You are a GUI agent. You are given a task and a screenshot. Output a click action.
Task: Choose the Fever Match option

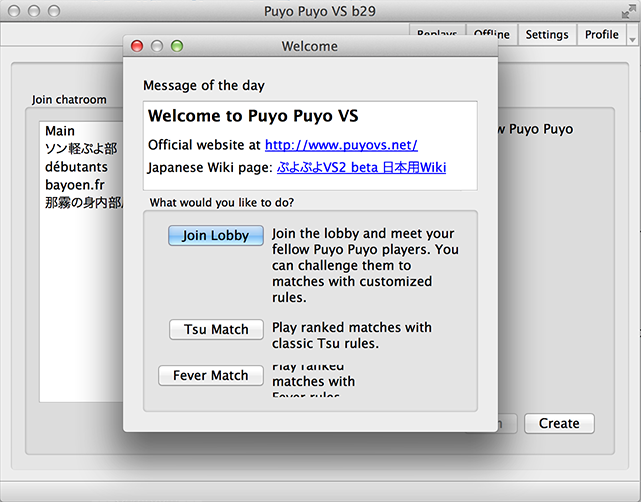point(211,376)
